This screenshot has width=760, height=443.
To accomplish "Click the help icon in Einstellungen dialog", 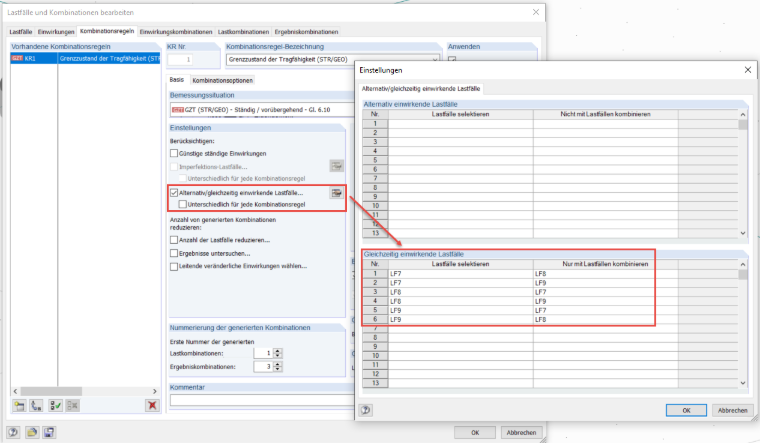I will coord(365,410).
